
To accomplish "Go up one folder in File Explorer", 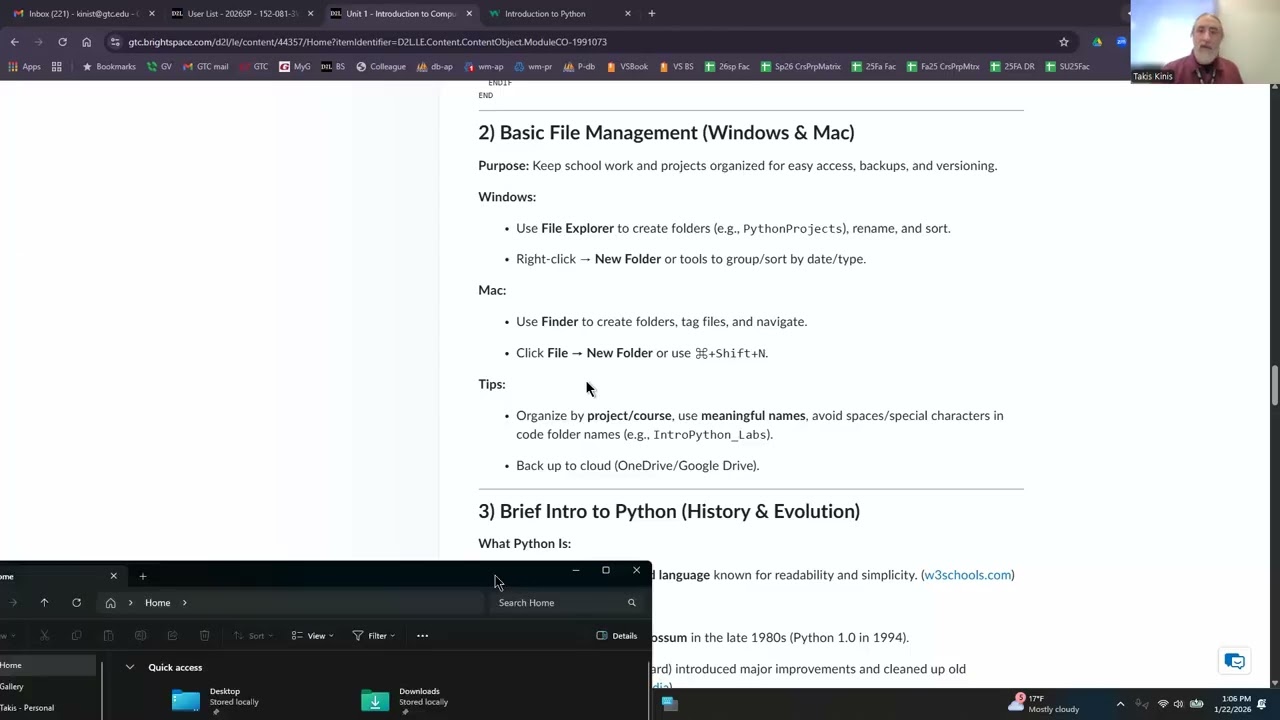I will click(x=44, y=603).
